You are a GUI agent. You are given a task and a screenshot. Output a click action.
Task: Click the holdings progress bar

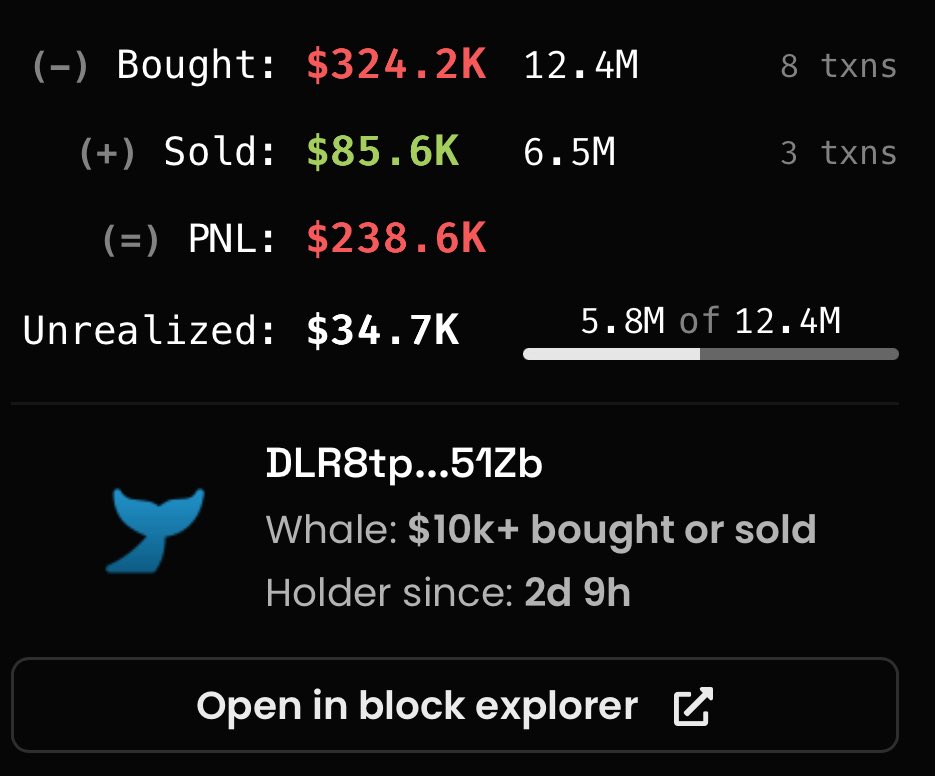click(711, 354)
